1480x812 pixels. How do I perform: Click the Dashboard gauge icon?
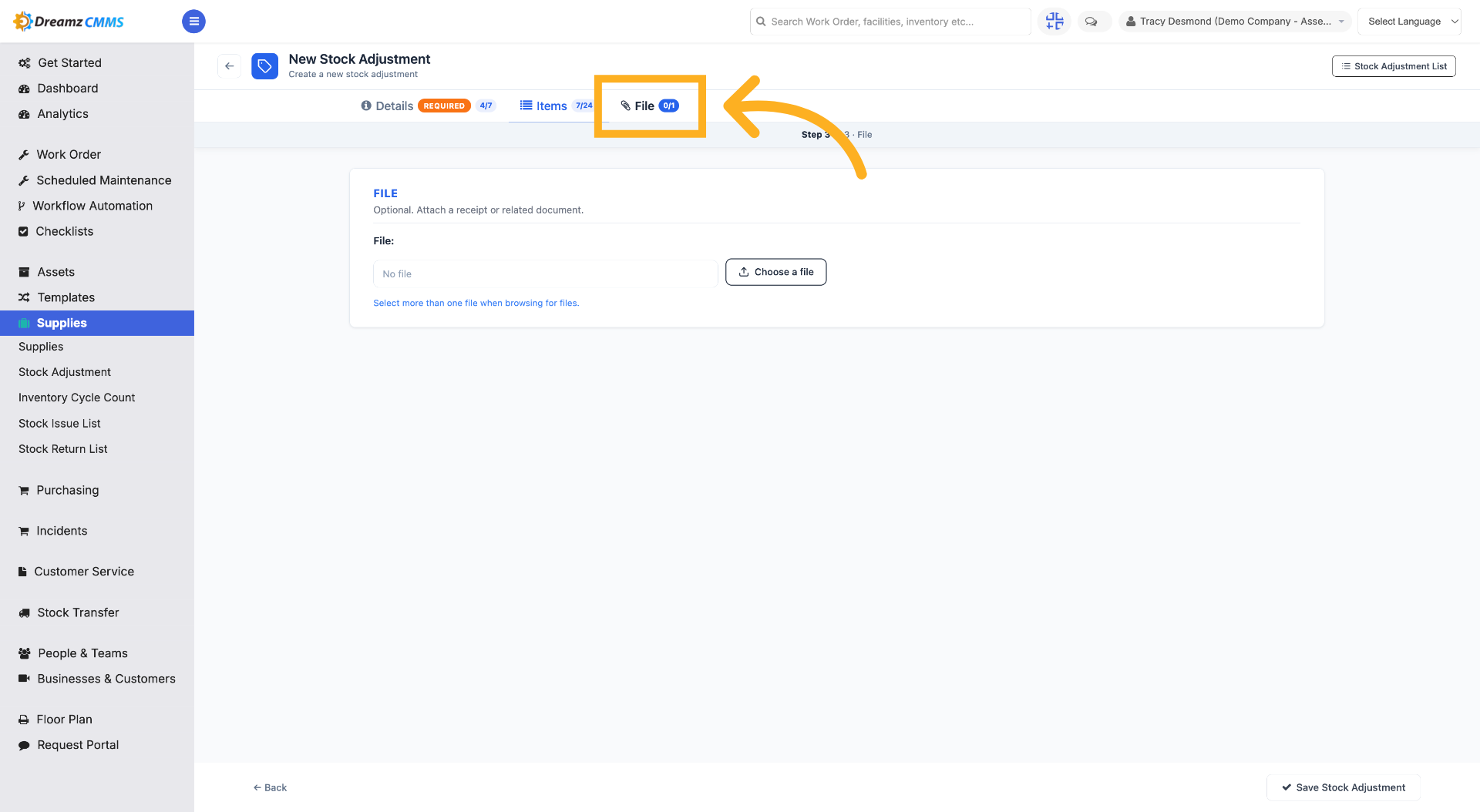tap(24, 89)
